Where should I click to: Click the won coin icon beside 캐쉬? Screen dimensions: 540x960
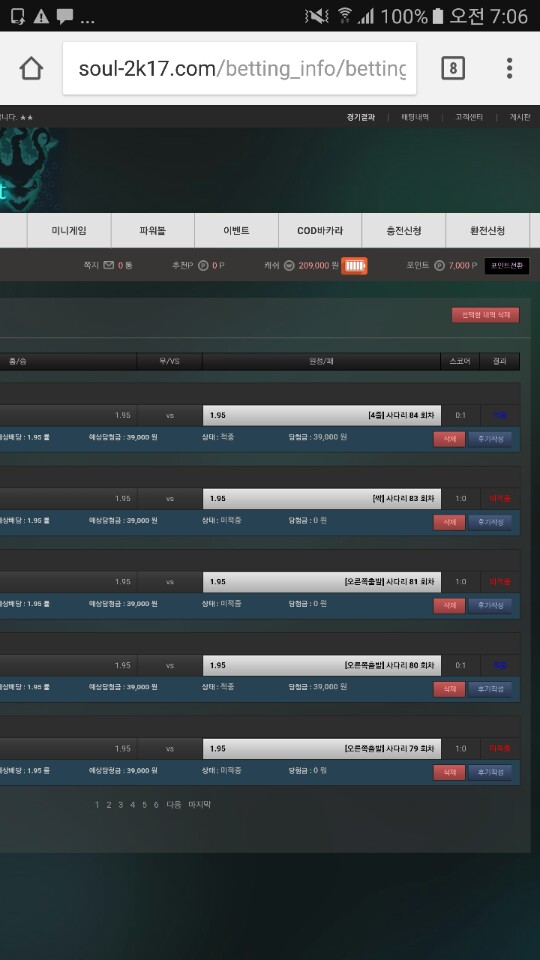pos(289,265)
